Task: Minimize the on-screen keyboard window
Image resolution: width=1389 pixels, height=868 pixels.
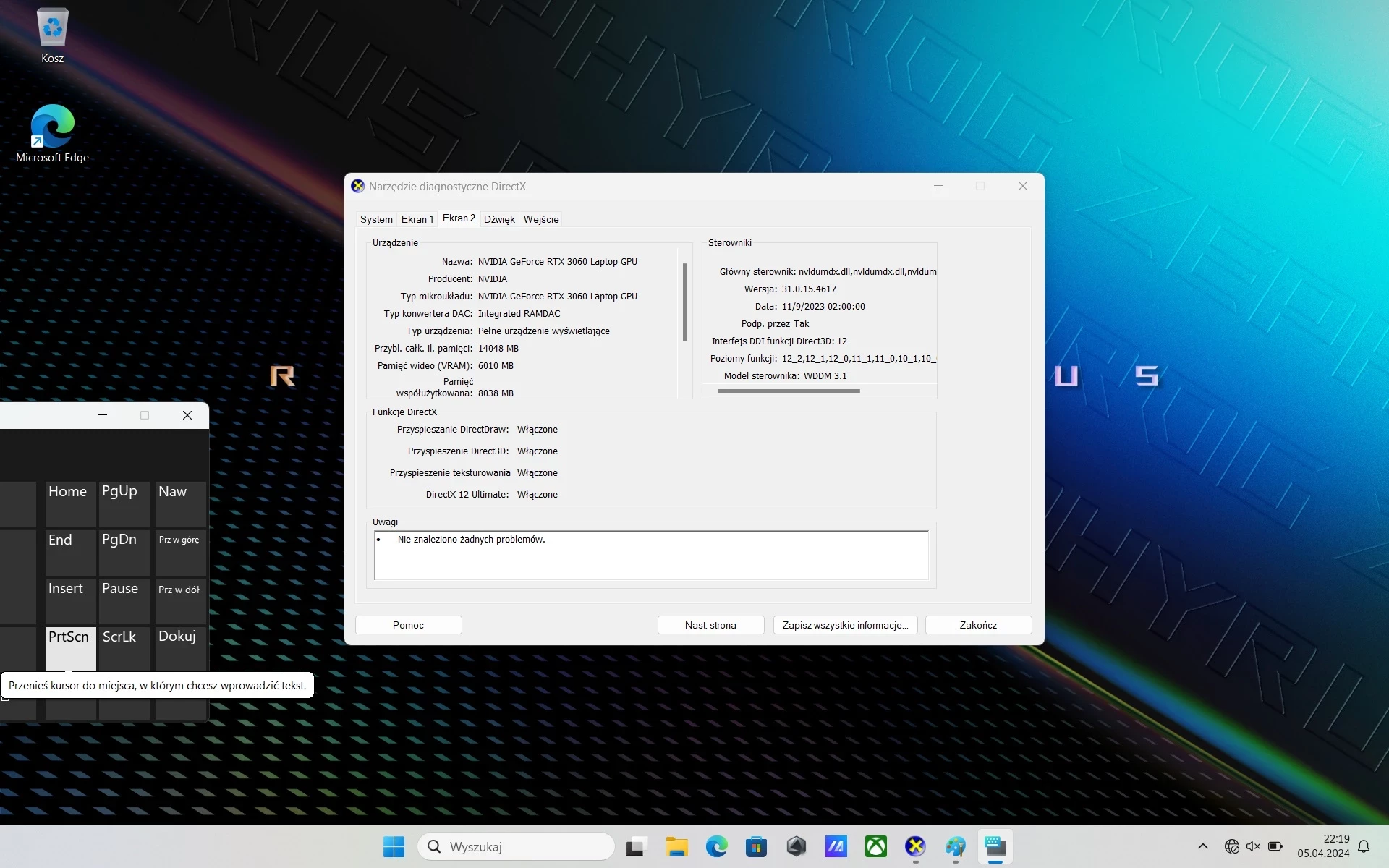Action: pos(103,415)
